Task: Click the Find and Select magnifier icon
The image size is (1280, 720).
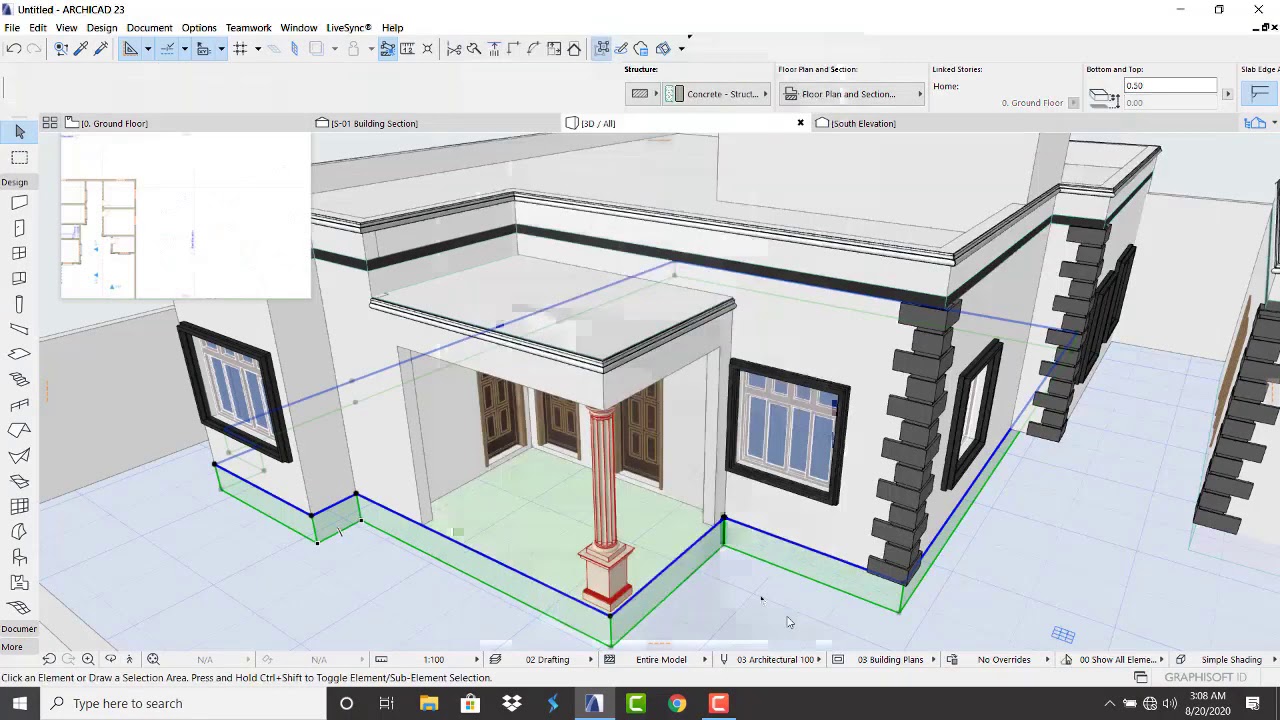Action: coord(61,48)
